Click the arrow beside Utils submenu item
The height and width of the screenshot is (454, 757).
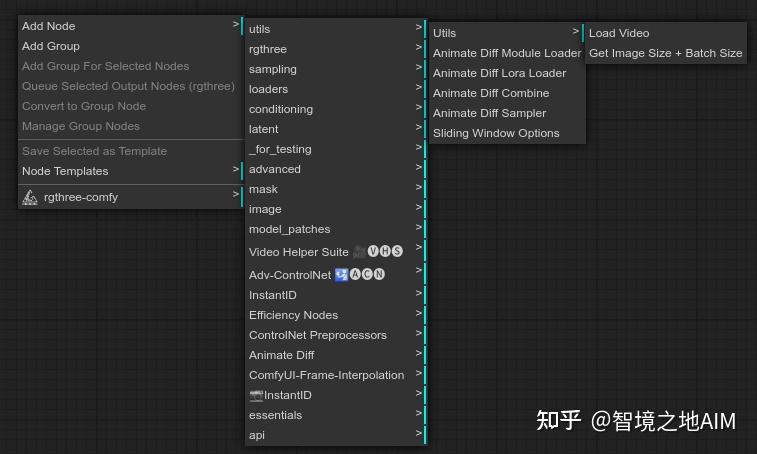[x=575, y=31]
